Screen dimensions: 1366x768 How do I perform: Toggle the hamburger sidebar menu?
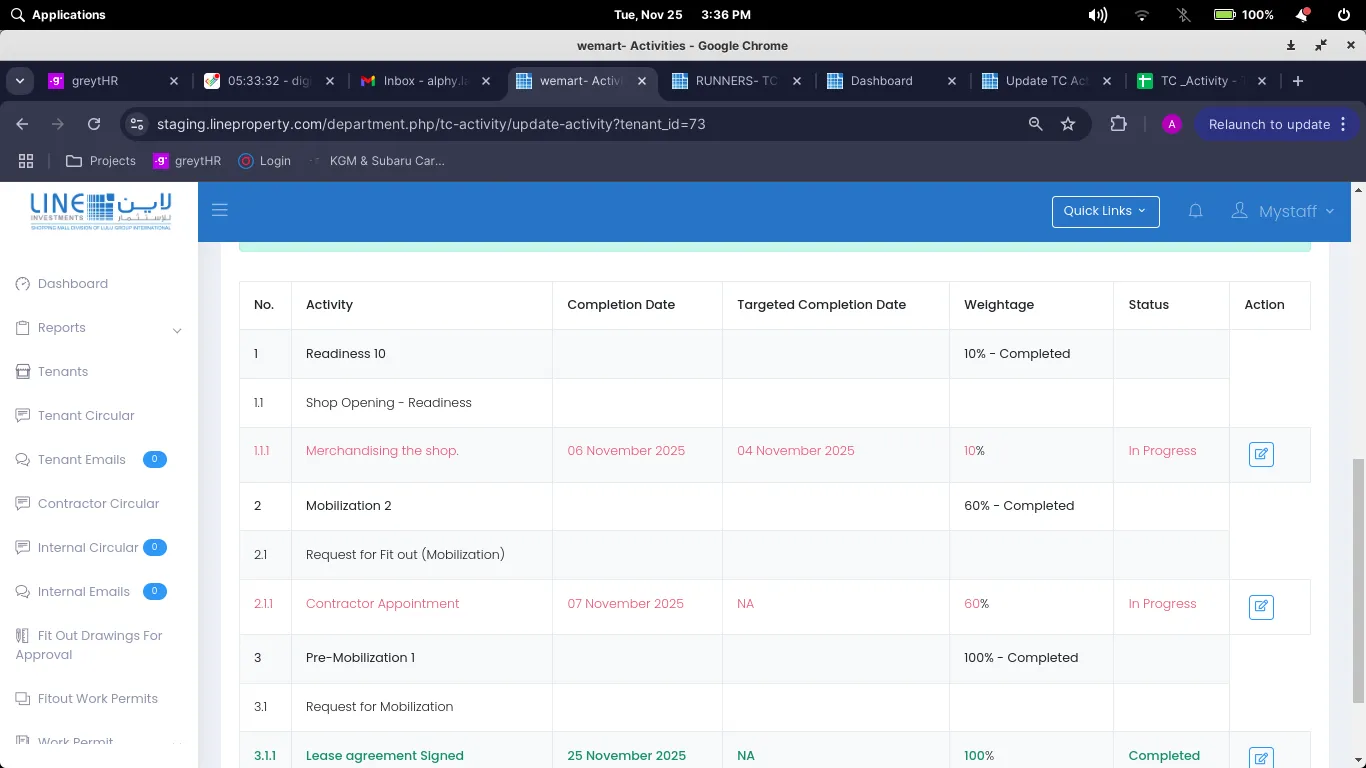pos(220,210)
